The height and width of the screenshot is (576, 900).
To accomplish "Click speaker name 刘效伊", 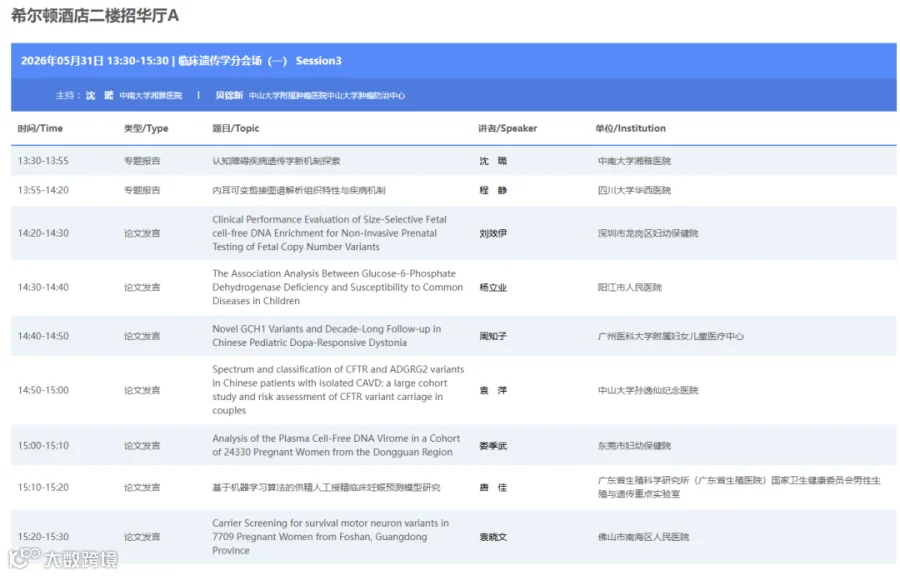I will tap(493, 233).
